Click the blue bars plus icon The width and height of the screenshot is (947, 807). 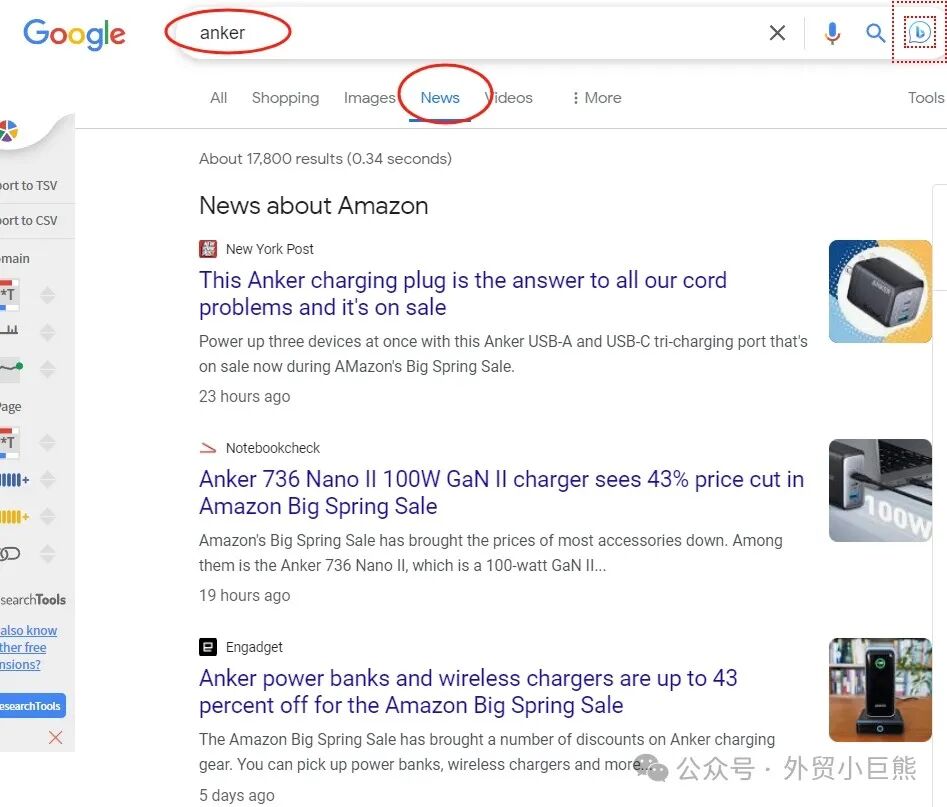pyautogui.click(x=14, y=480)
